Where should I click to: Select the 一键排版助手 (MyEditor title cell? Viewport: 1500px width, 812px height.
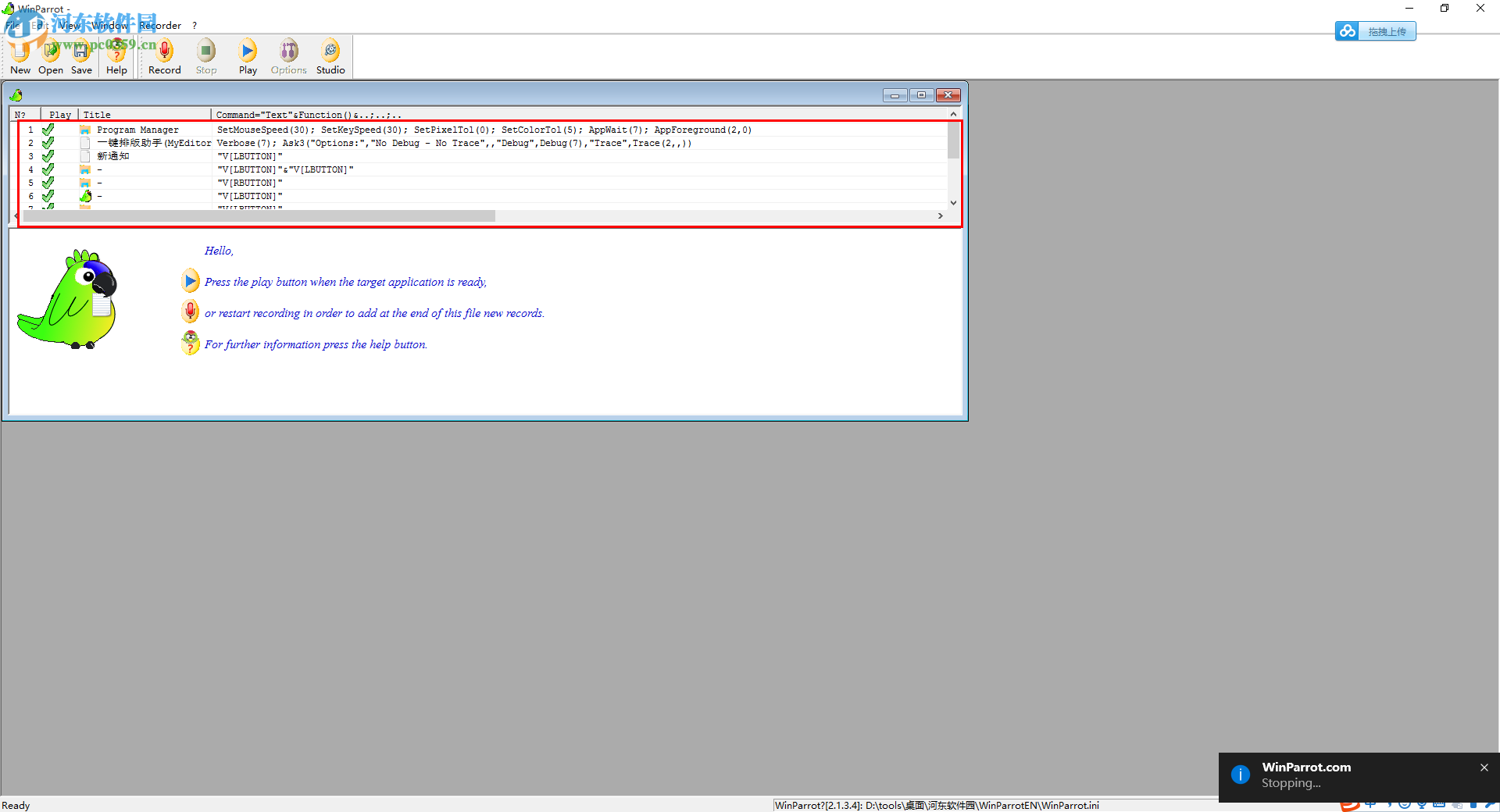coord(154,143)
